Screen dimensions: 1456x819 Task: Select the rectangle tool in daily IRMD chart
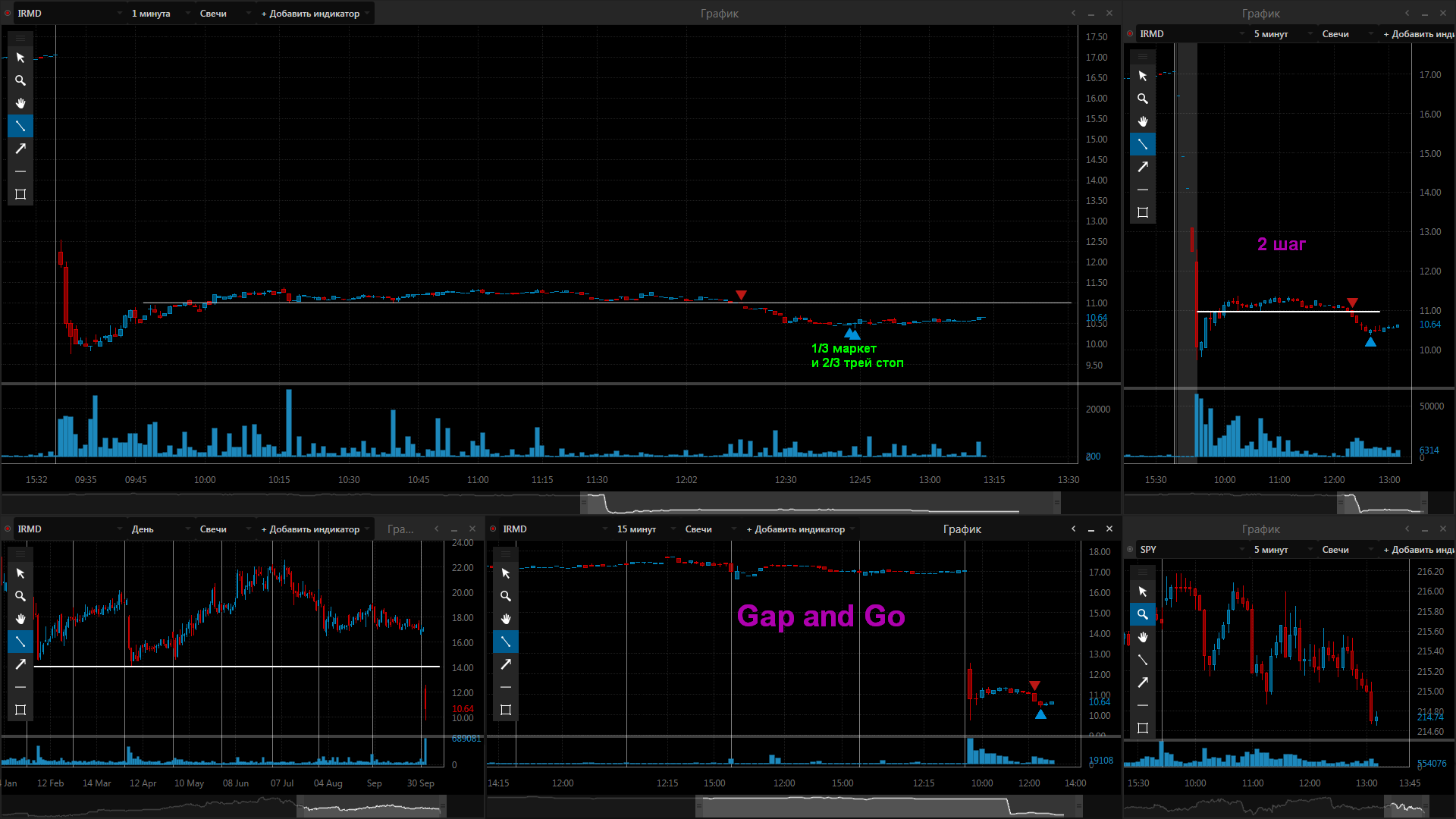20,710
